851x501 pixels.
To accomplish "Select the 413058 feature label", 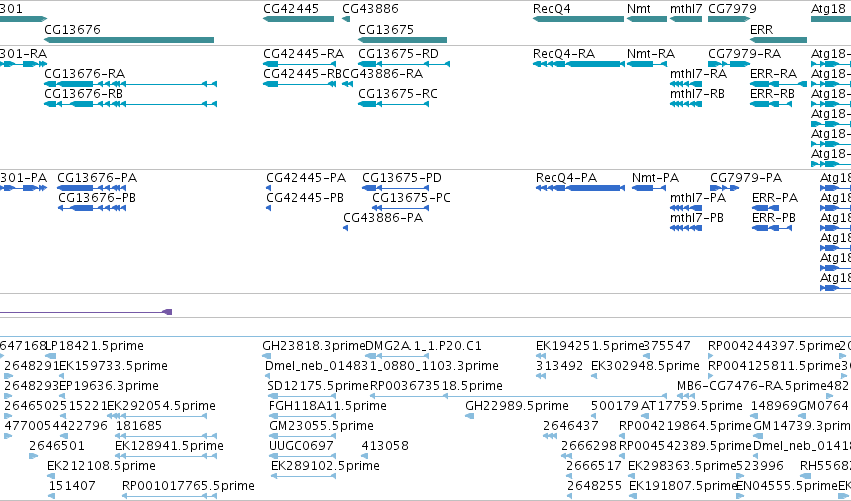I will click(385, 446).
